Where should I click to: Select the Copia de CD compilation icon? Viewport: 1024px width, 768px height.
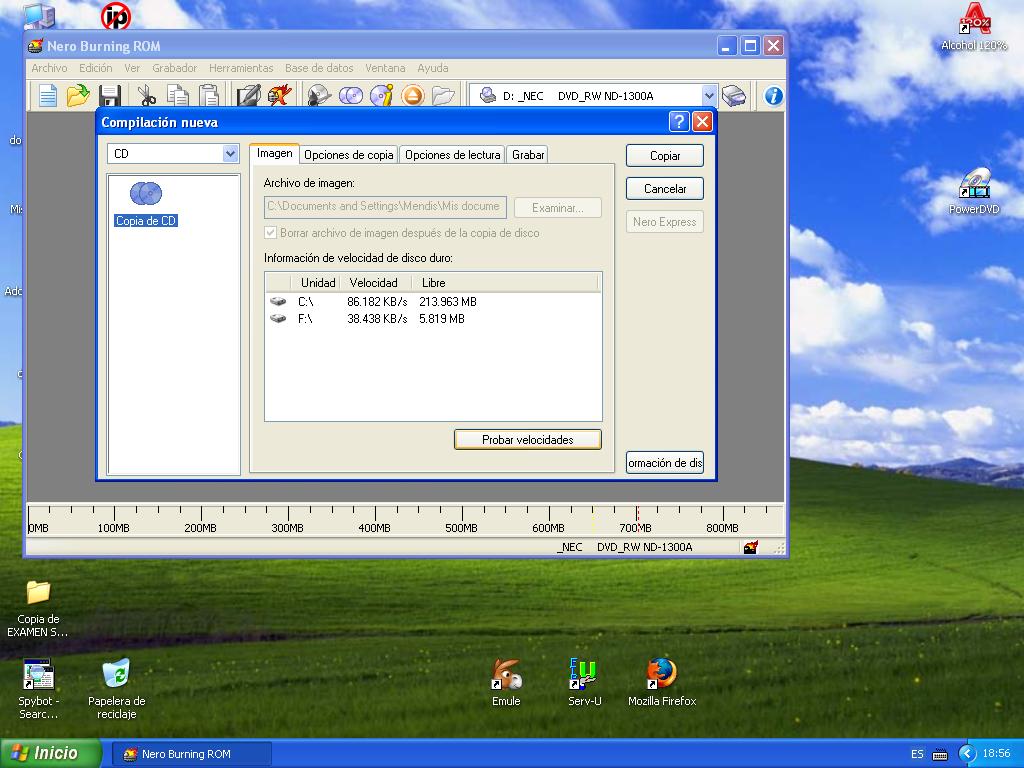146,204
